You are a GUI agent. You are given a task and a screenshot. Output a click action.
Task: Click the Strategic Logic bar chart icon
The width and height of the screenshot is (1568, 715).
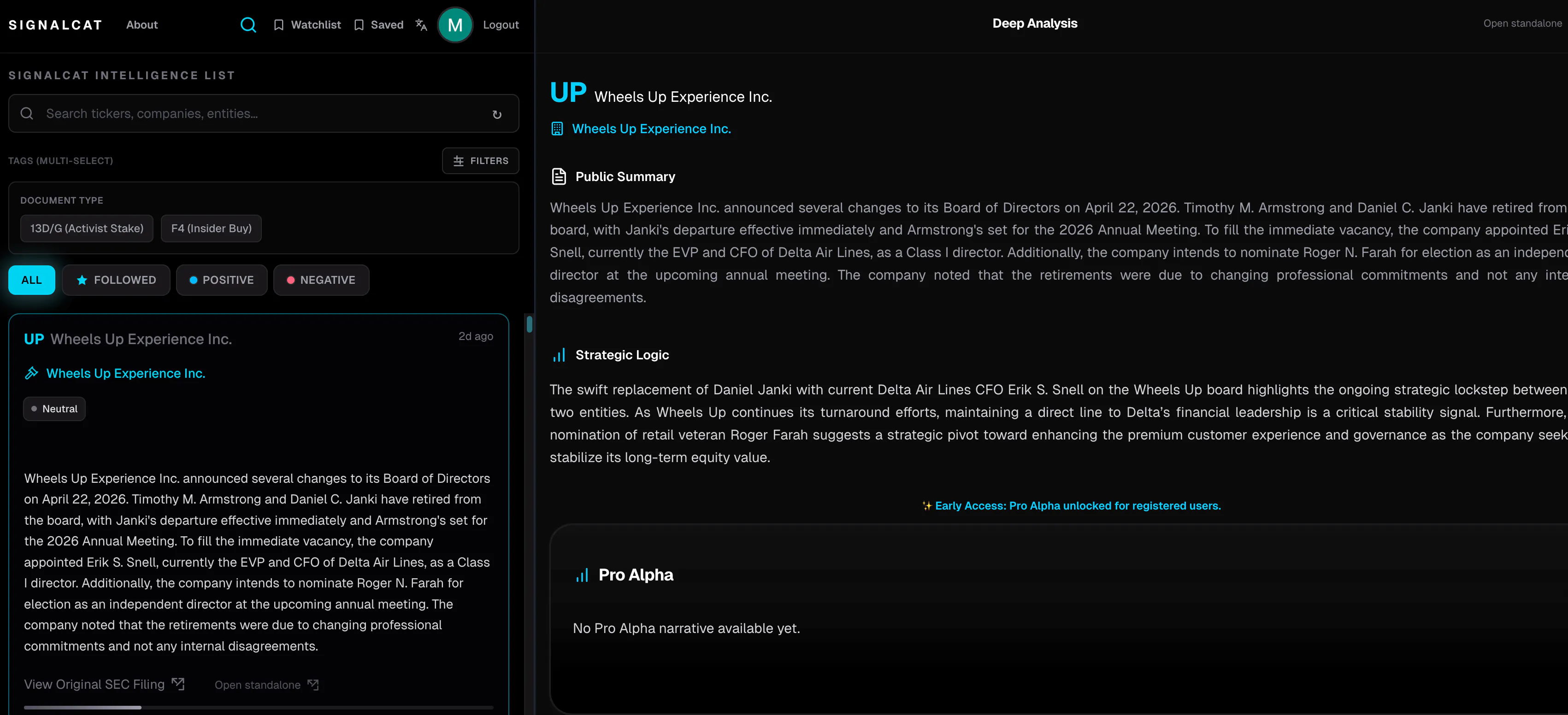(x=559, y=355)
